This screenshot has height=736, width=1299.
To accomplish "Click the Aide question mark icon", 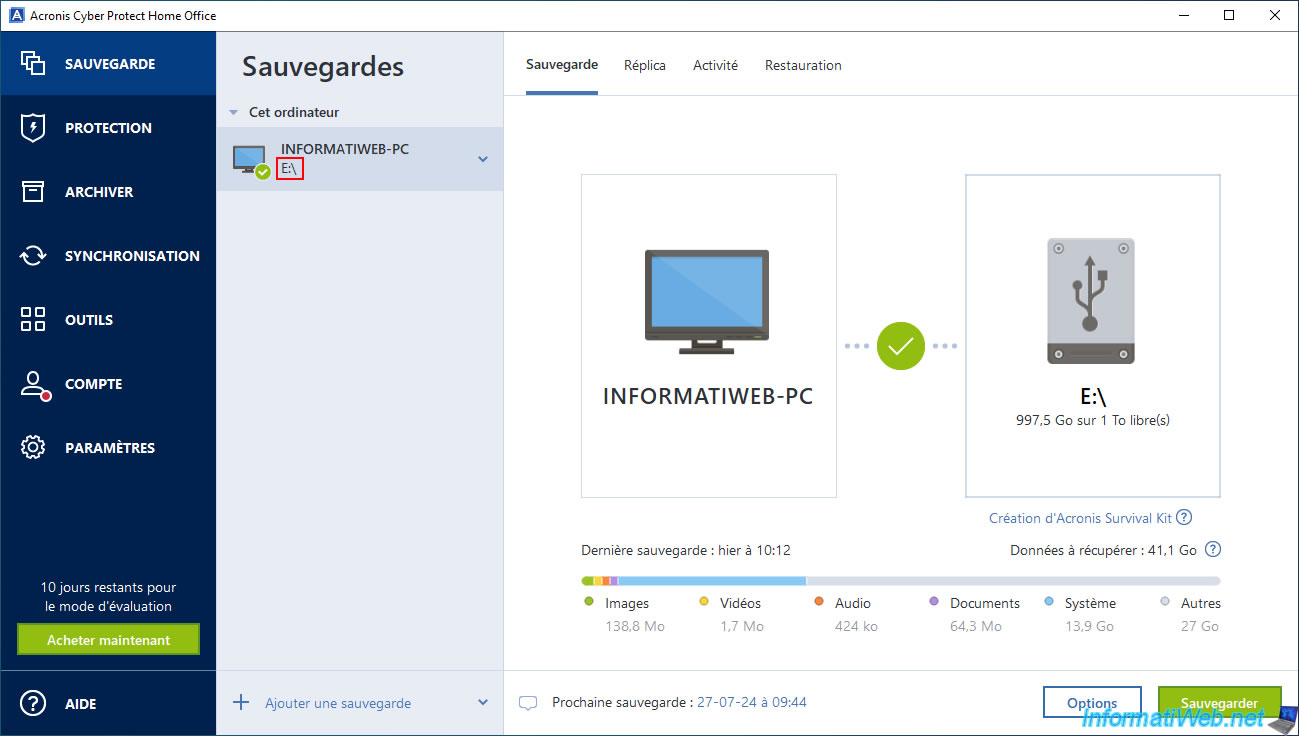I will 33,704.
